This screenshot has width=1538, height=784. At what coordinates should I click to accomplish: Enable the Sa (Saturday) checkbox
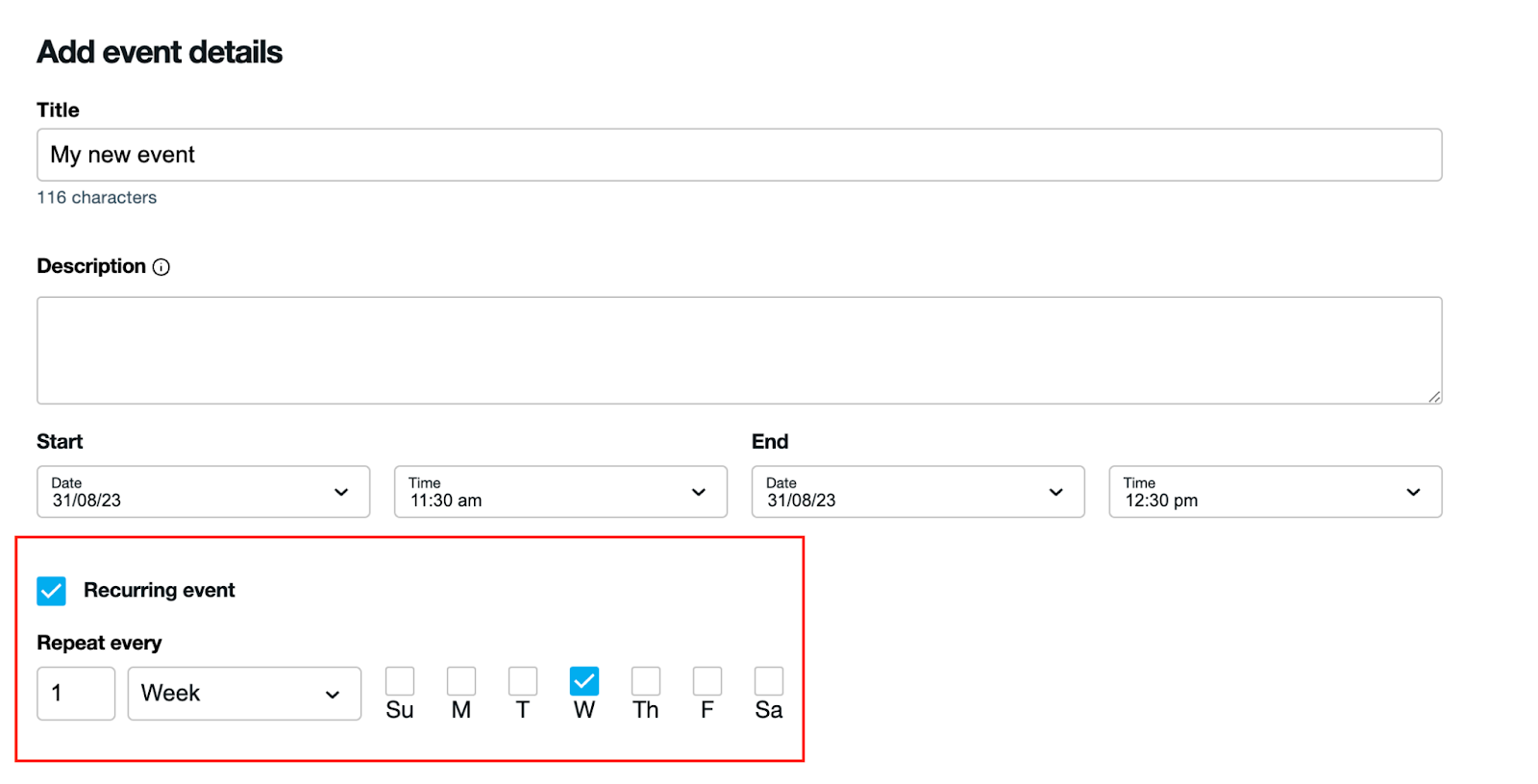point(769,681)
